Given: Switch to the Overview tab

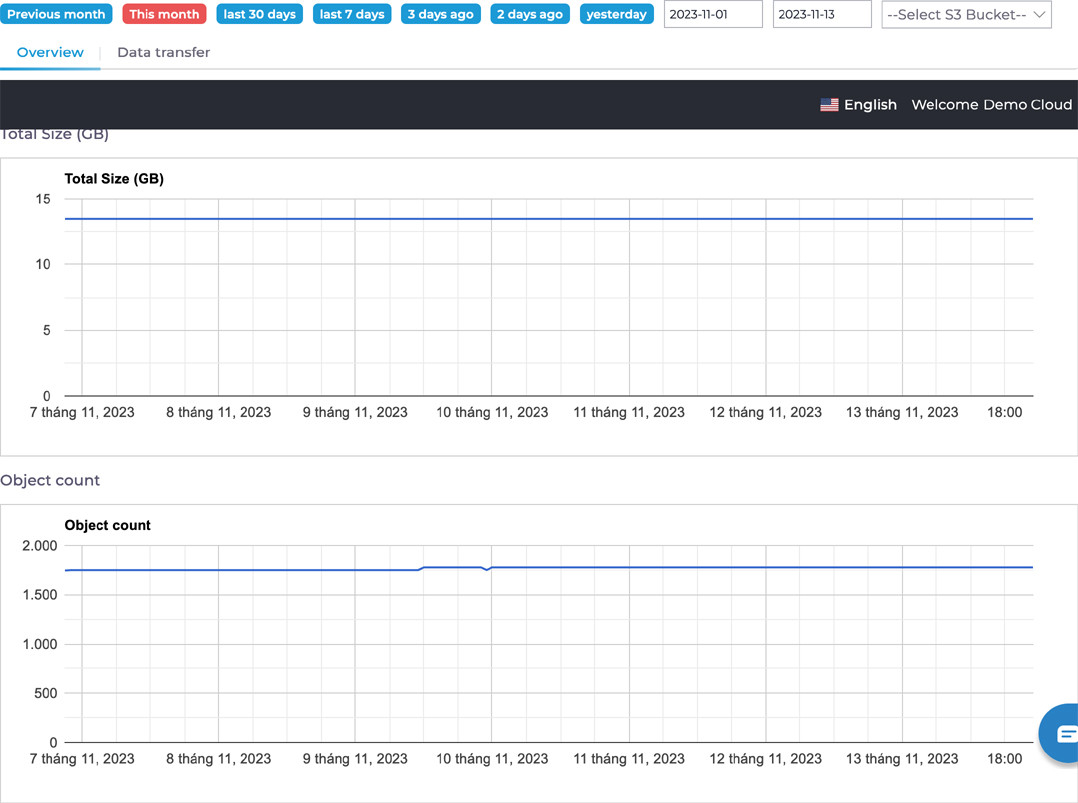Looking at the screenshot, I should [50, 52].
